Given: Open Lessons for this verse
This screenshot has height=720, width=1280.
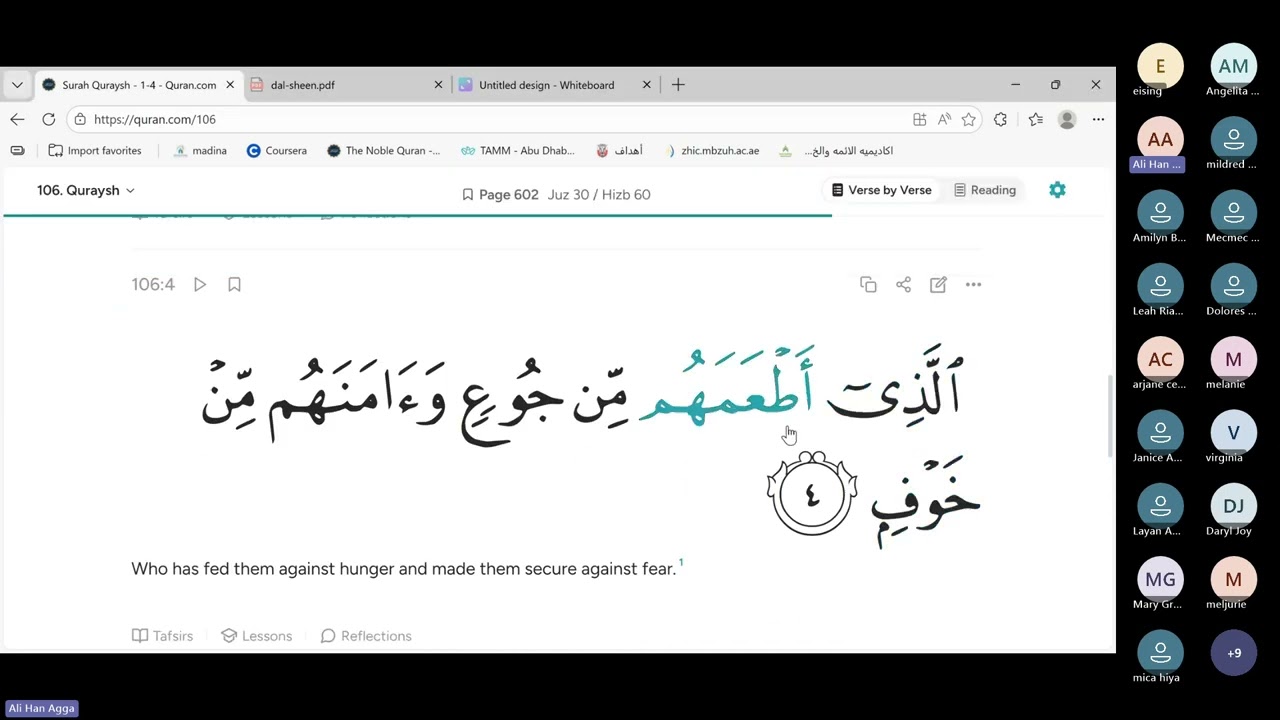Looking at the screenshot, I should [256, 636].
